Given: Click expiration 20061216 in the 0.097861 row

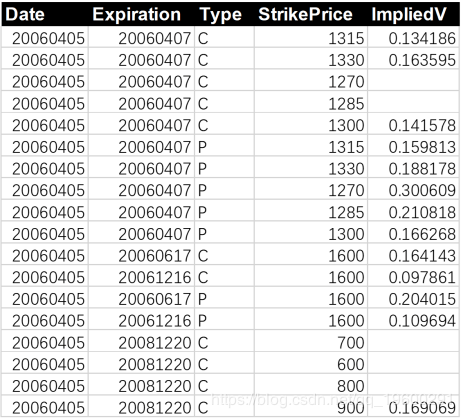Looking at the screenshot, I should (155, 277).
